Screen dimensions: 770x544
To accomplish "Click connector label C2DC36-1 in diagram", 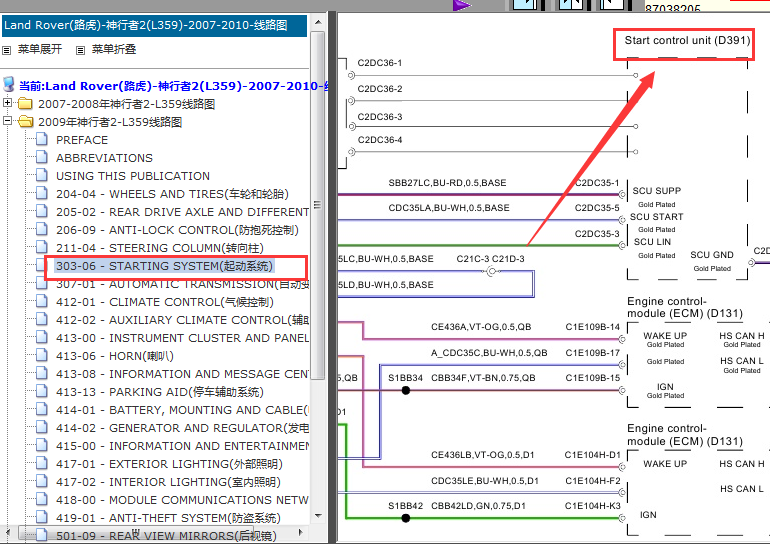I will (380, 63).
